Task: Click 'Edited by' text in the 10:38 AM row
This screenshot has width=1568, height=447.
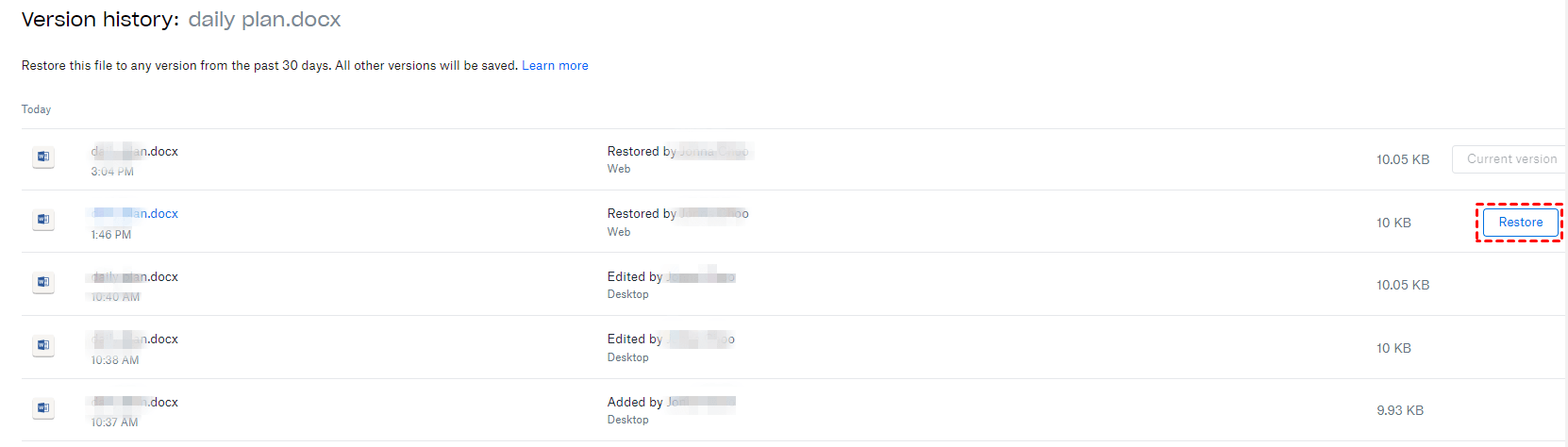Action: (x=635, y=339)
